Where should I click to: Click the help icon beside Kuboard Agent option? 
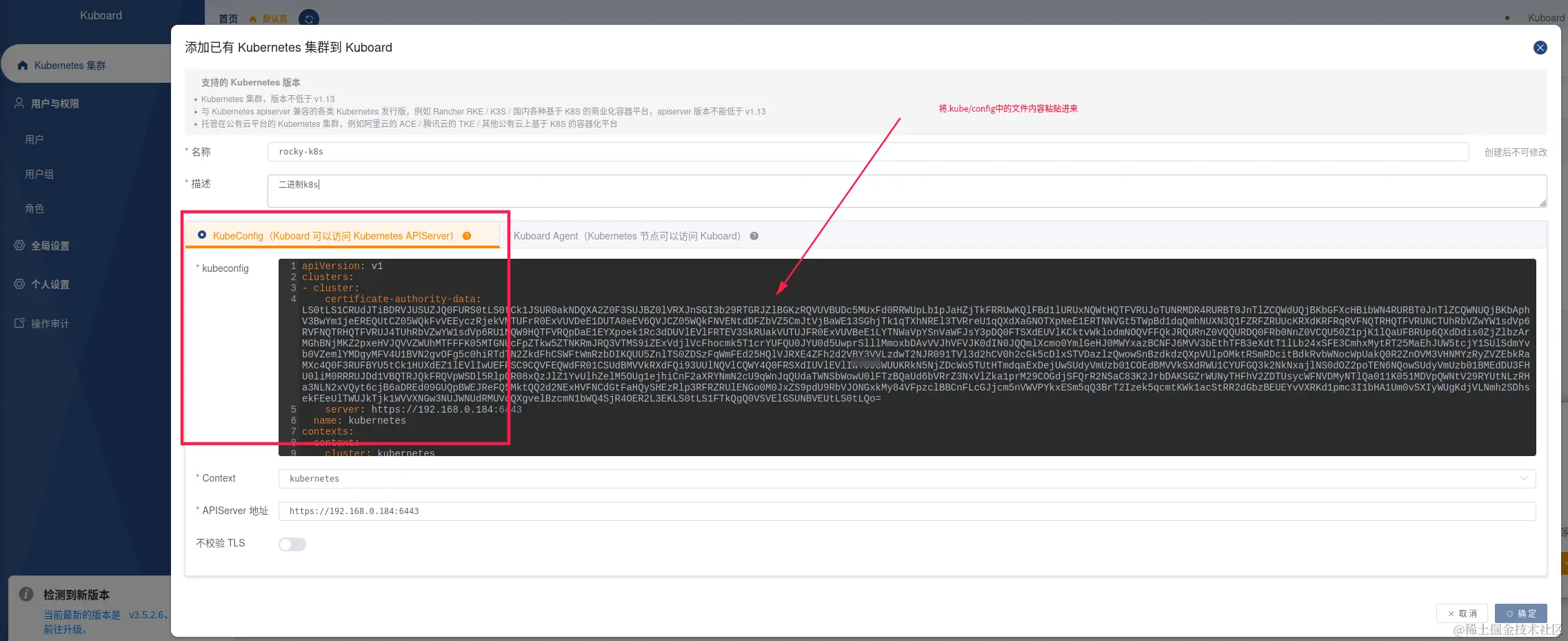click(754, 236)
